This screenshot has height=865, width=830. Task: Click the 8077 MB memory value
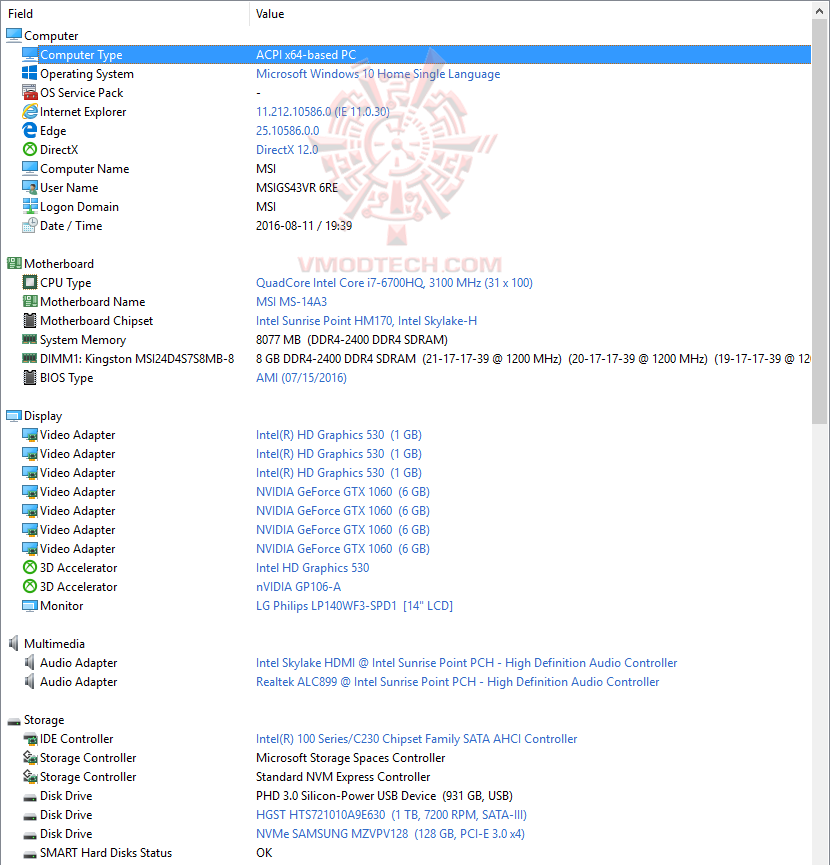coord(352,340)
